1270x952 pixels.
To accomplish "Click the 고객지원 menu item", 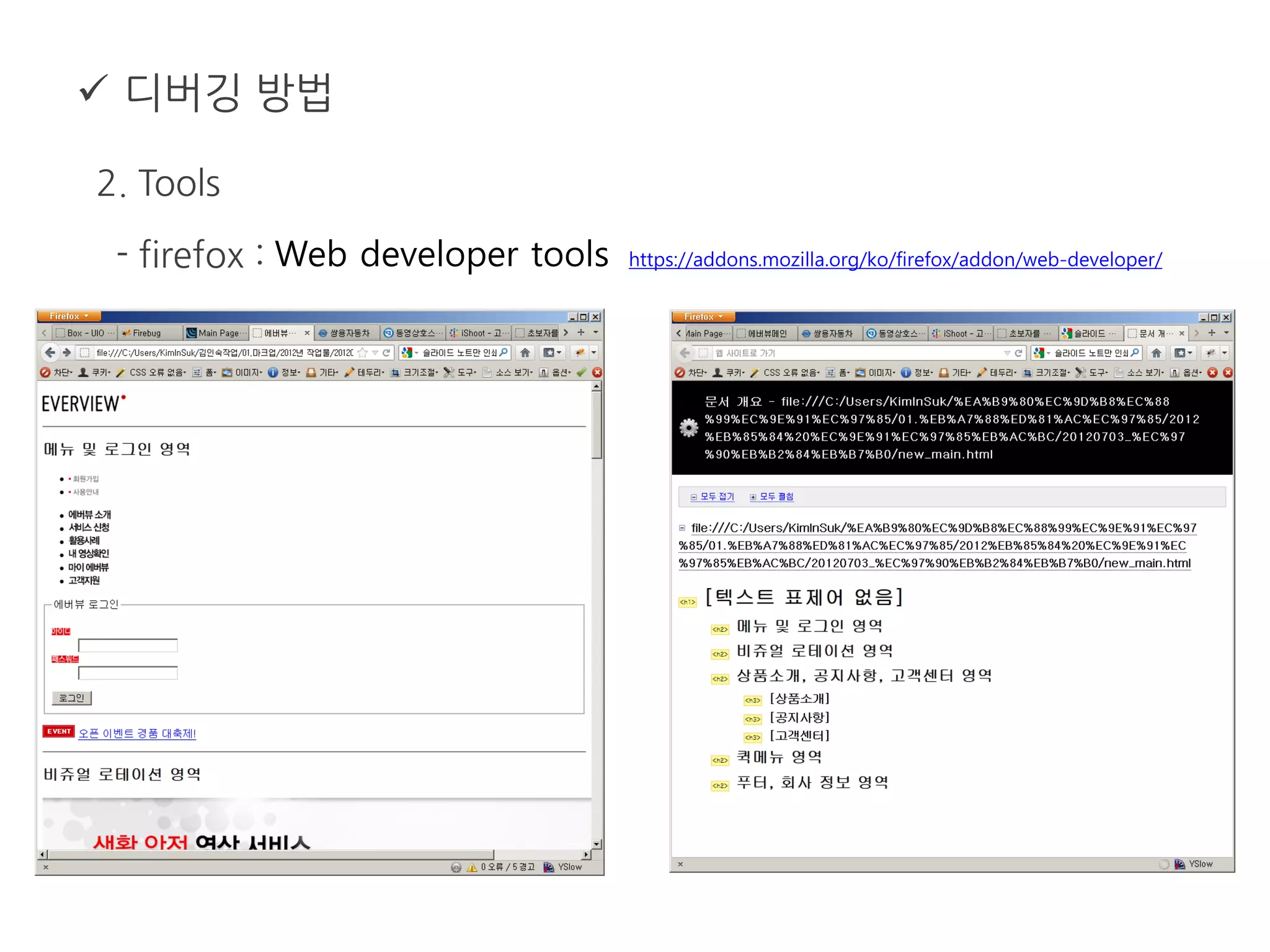I will coord(84,580).
